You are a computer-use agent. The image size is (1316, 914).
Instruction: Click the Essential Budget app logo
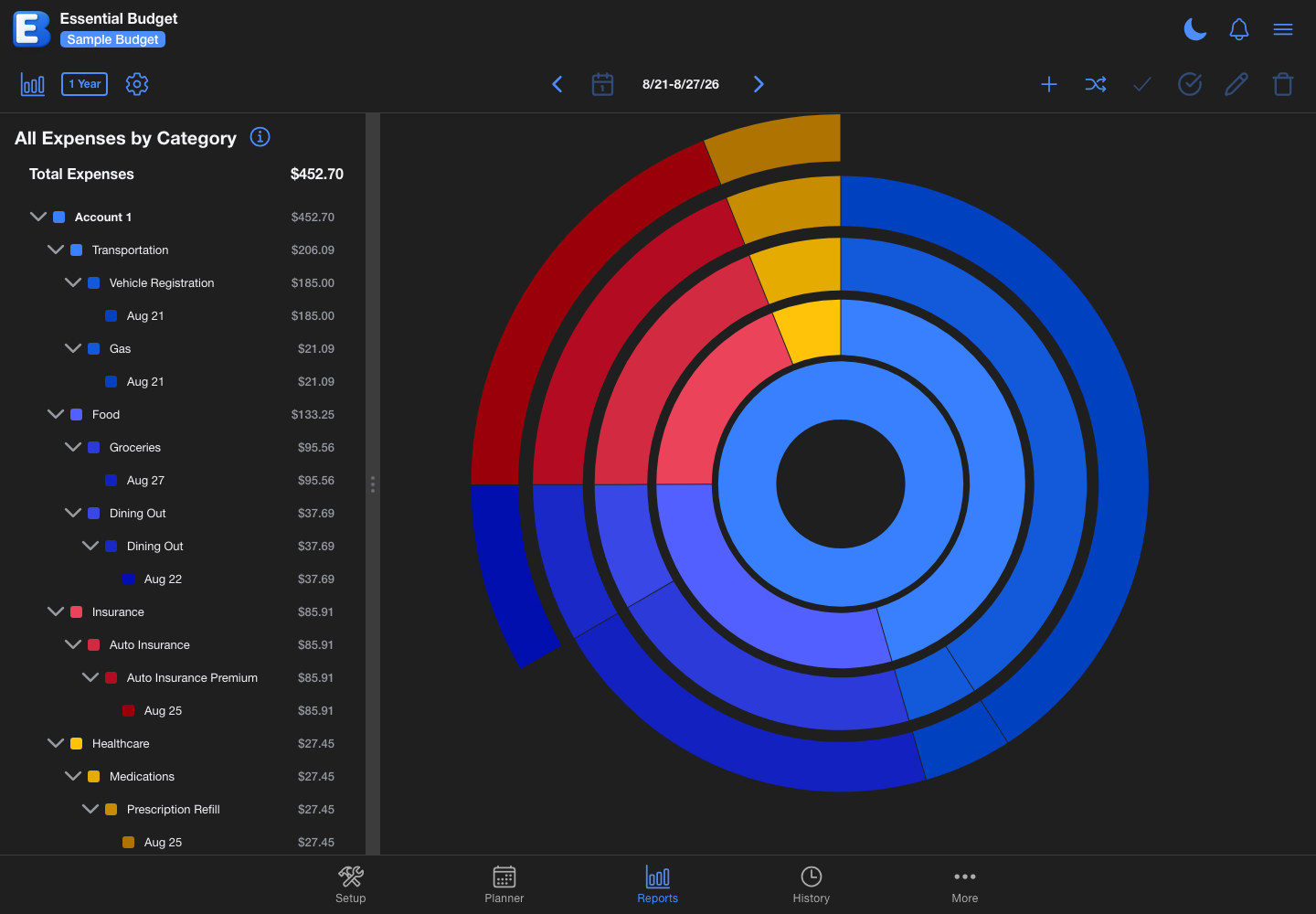[x=31, y=29]
